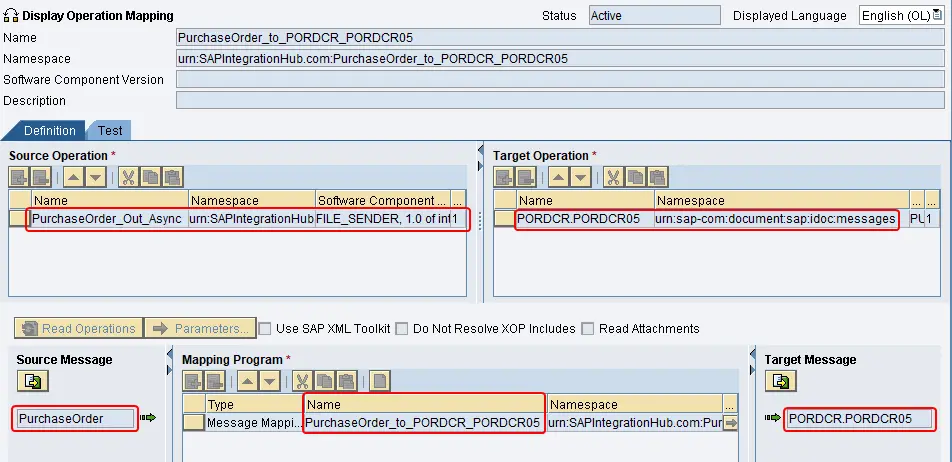Check the Read Attachments option

(587, 329)
